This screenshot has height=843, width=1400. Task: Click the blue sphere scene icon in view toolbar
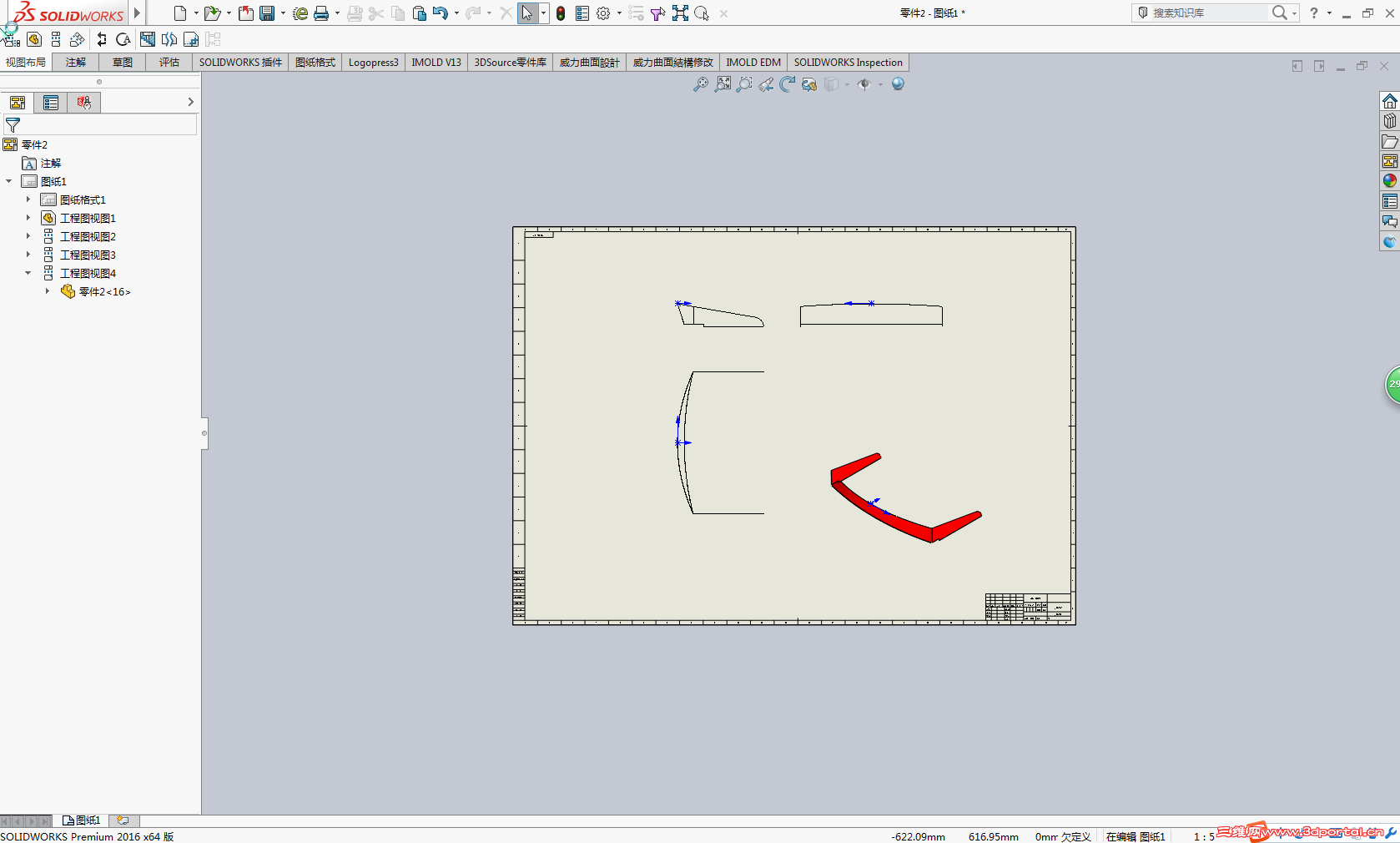898,84
